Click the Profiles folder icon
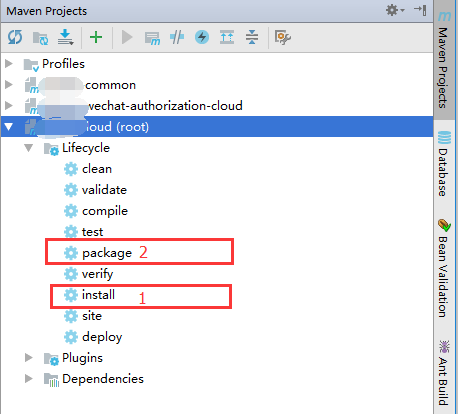 pos(31,65)
